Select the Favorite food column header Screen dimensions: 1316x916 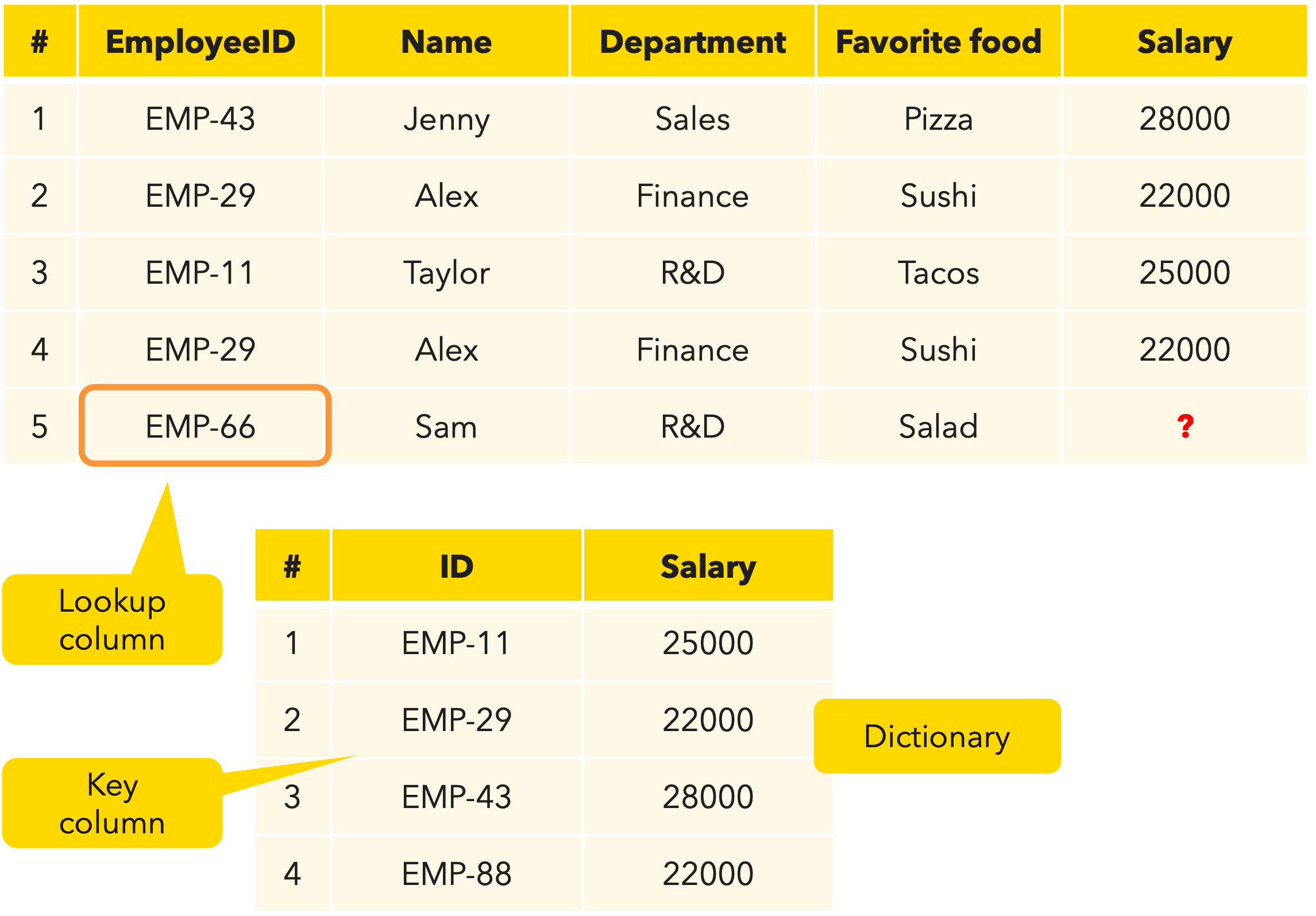coord(938,41)
